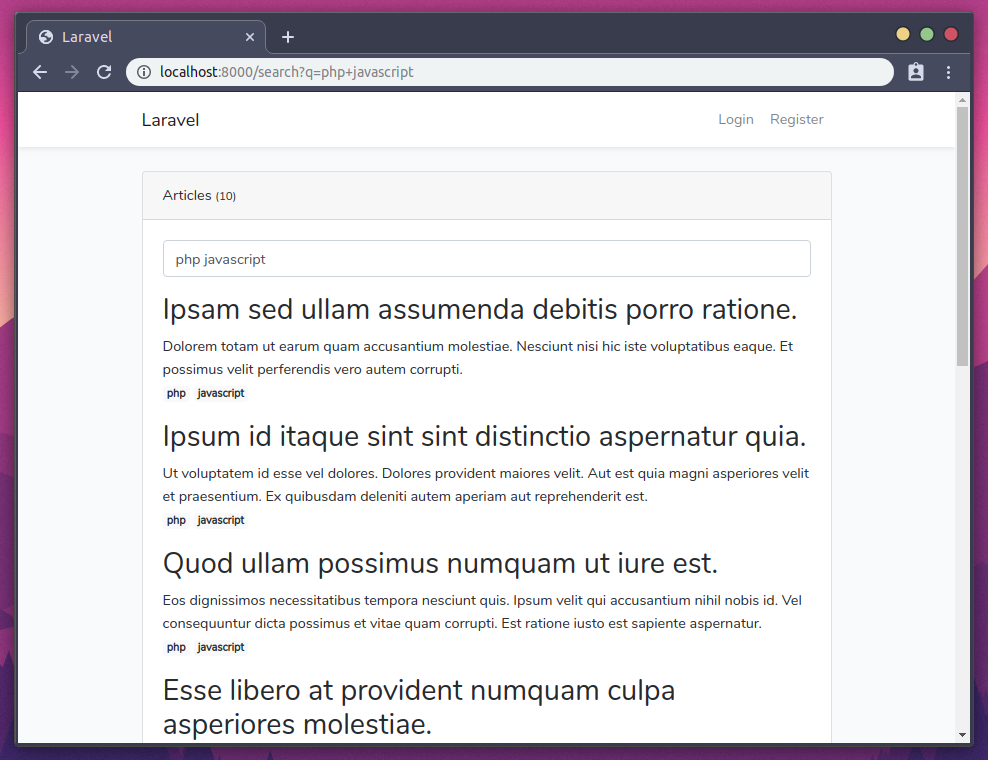
Task: Click the php tag under the first article
Action: click(x=176, y=393)
